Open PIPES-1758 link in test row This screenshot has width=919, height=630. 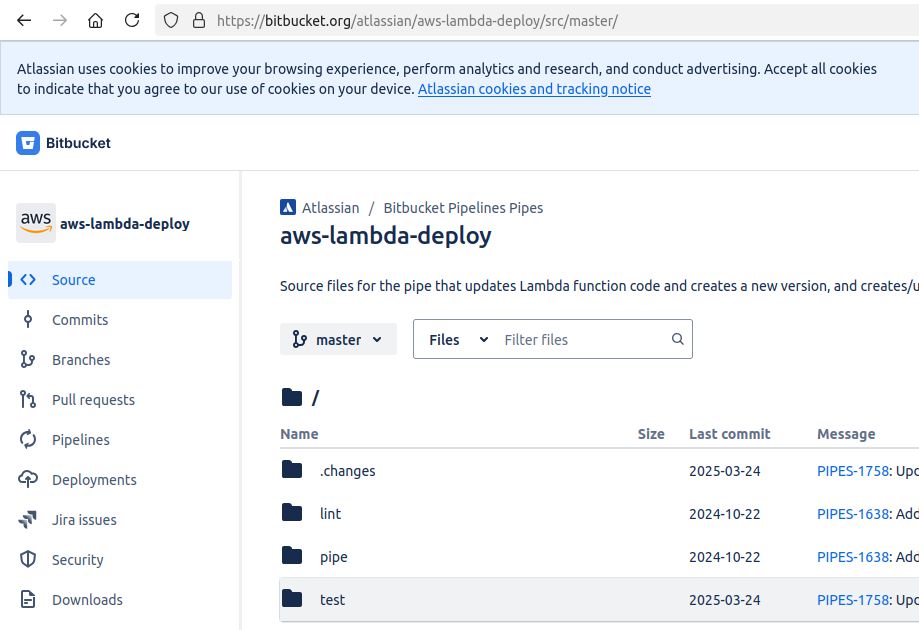(x=853, y=600)
